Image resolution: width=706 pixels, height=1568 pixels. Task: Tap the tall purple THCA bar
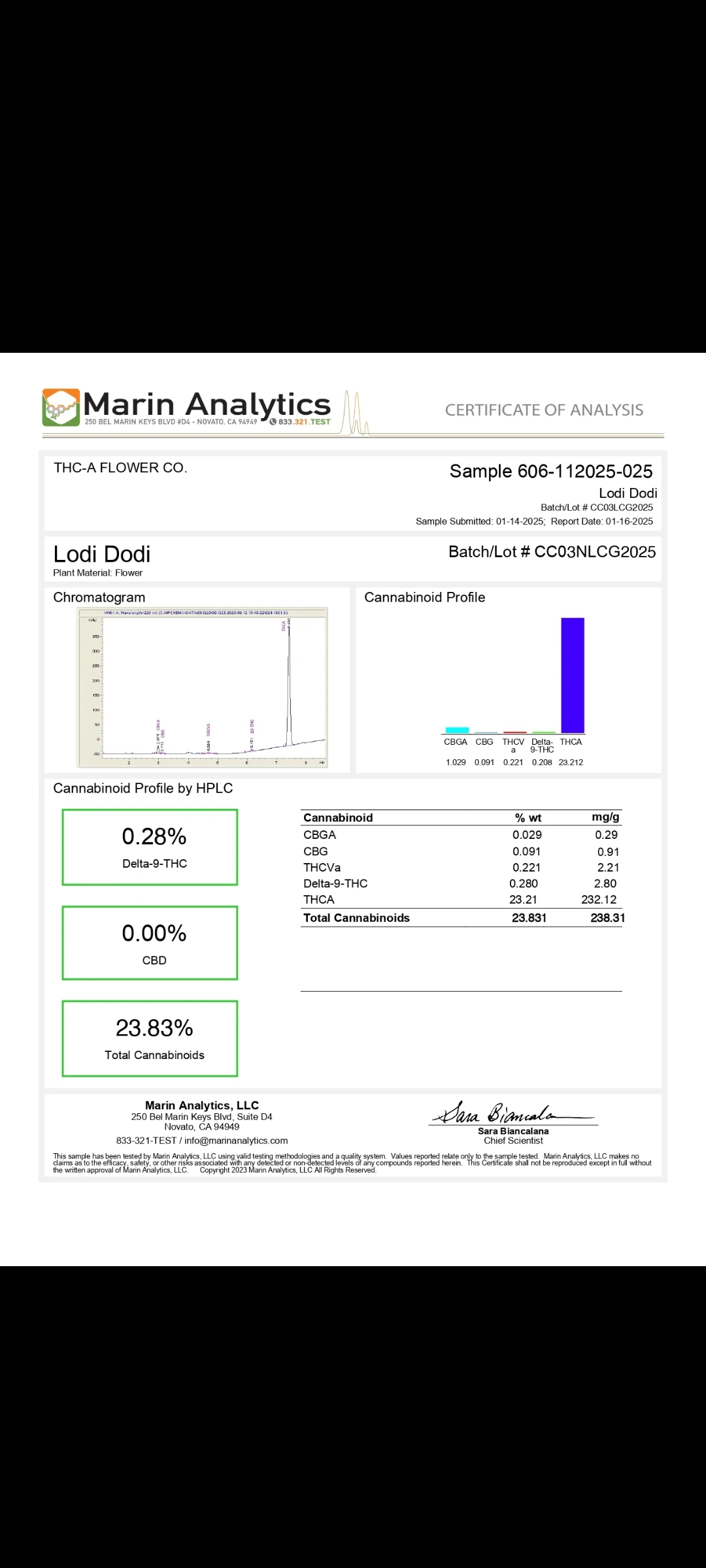573,675
